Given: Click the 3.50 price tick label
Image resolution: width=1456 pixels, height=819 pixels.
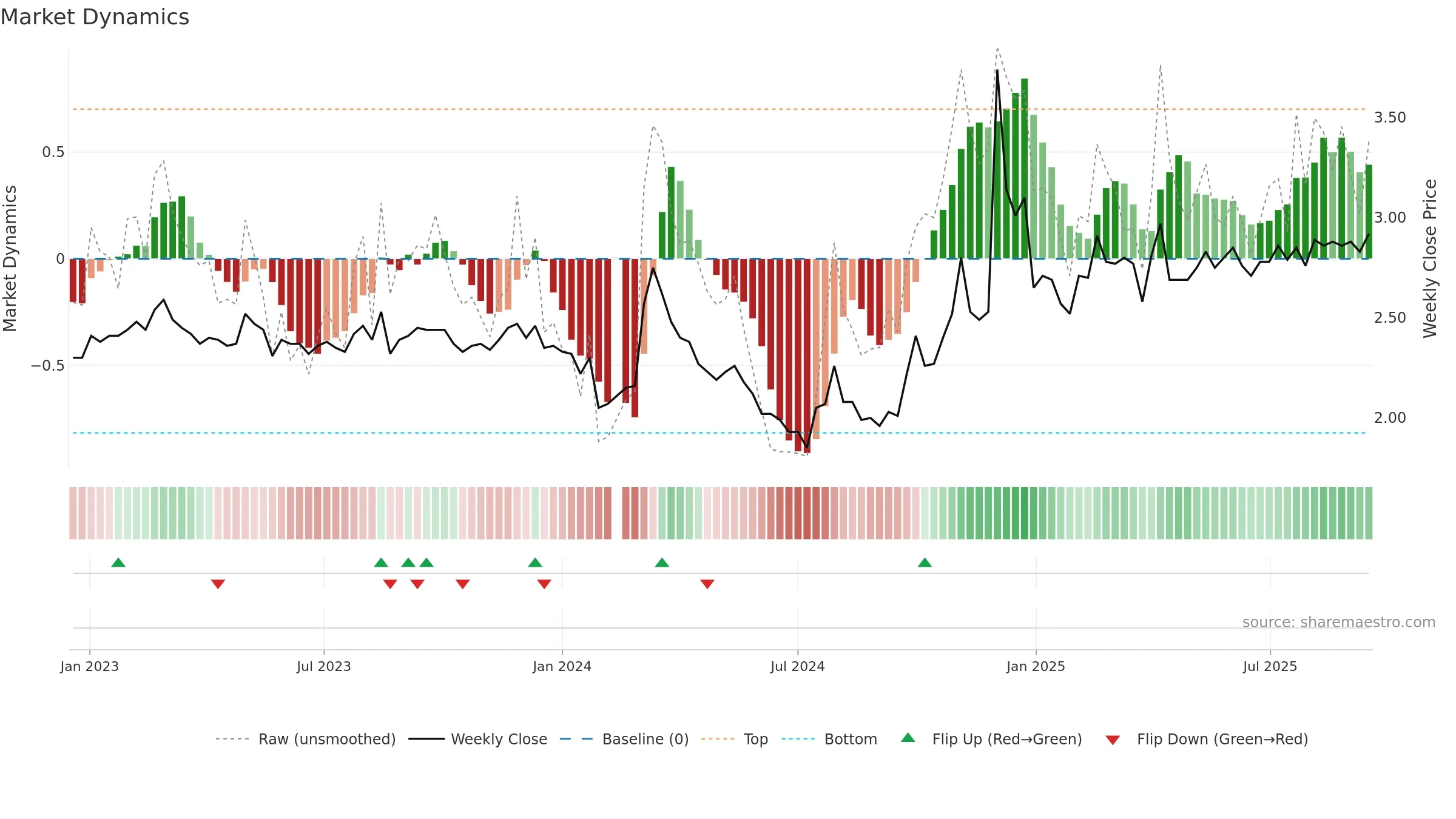Looking at the screenshot, I should click(x=1390, y=117).
